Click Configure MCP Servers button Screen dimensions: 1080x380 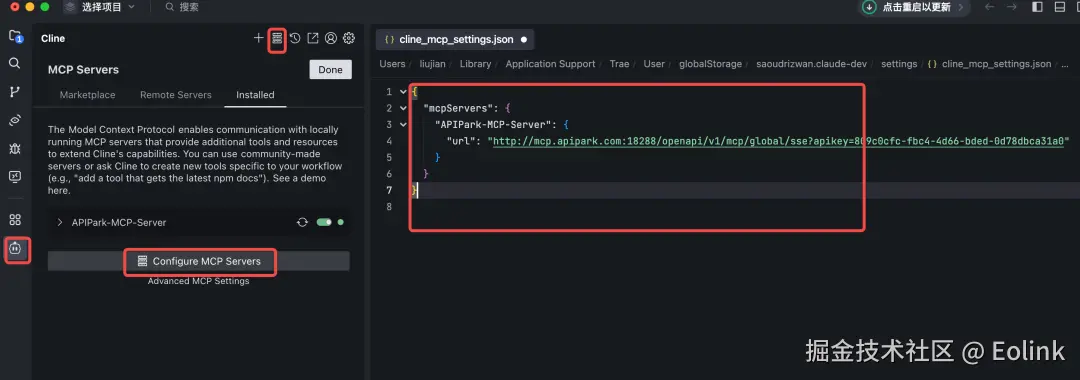click(x=199, y=262)
